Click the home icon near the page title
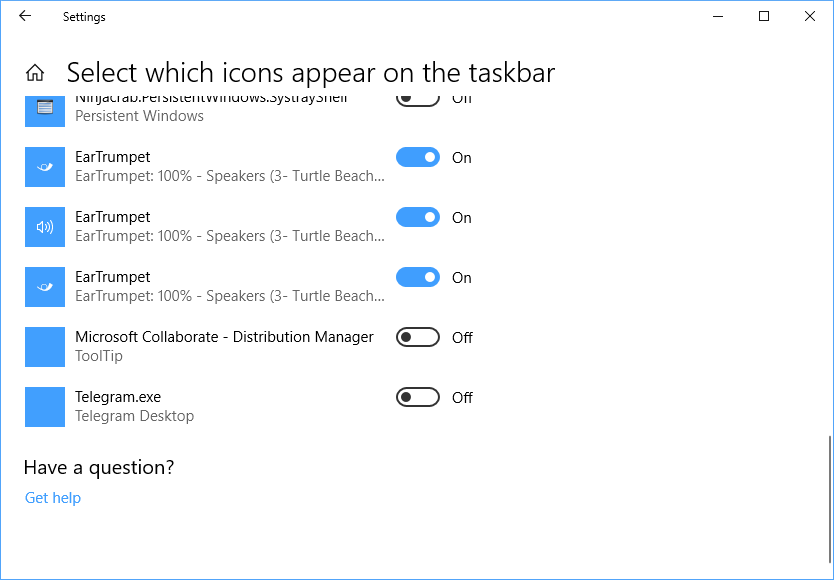The width and height of the screenshot is (834, 580). [x=35, y=72]
